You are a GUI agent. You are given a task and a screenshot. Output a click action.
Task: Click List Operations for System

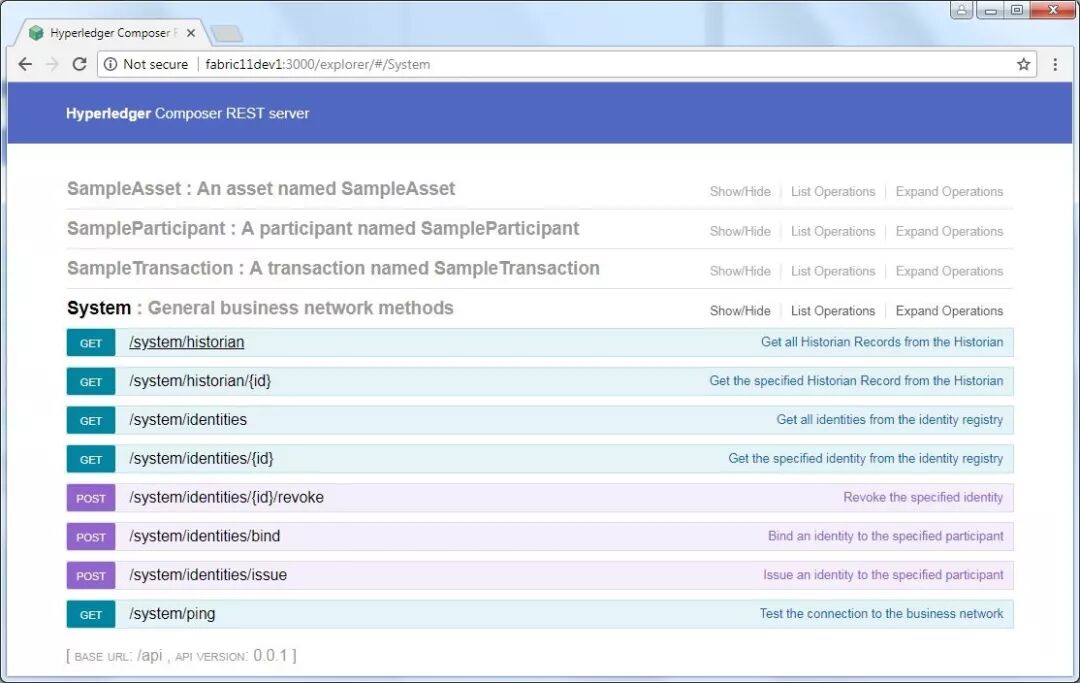(x=833, y=311)
